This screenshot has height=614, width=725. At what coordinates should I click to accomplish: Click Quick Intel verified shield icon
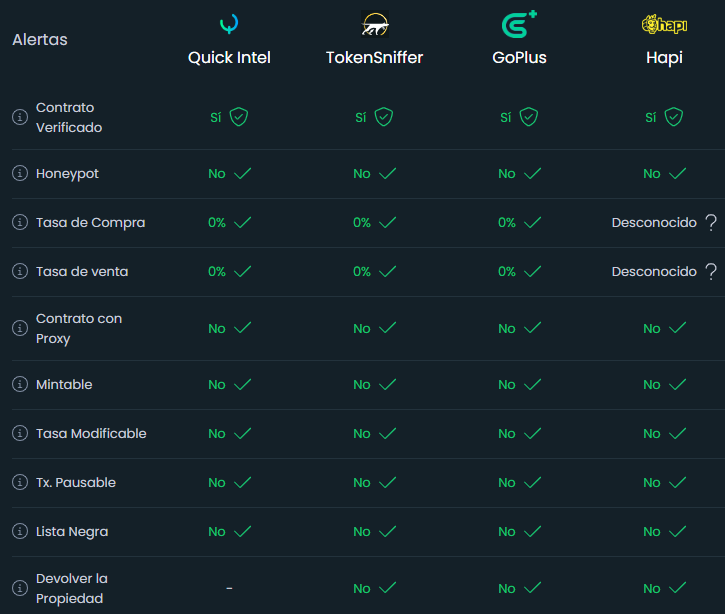tap(239, 117)
